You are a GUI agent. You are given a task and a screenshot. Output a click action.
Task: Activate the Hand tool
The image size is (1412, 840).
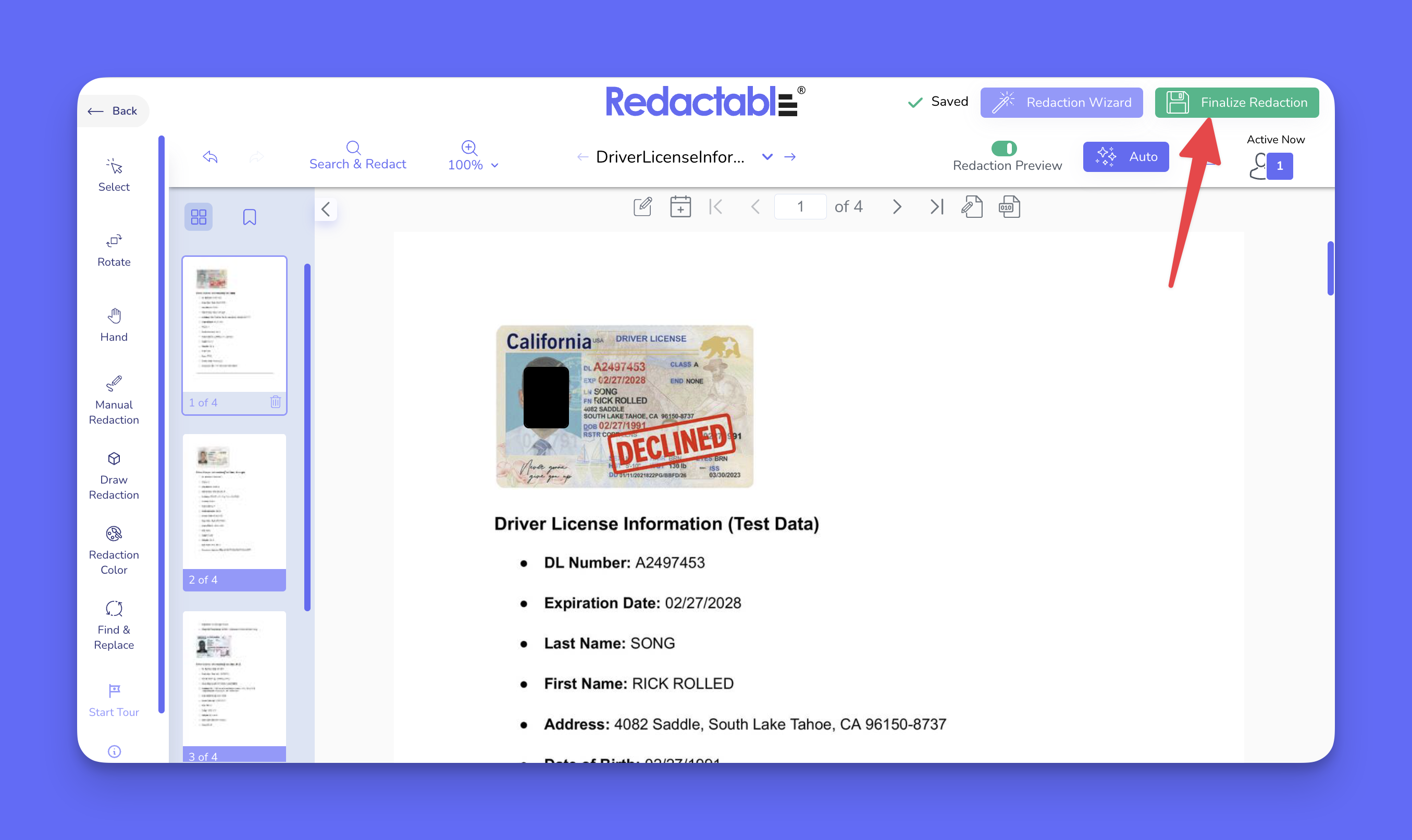pos(114,325)
